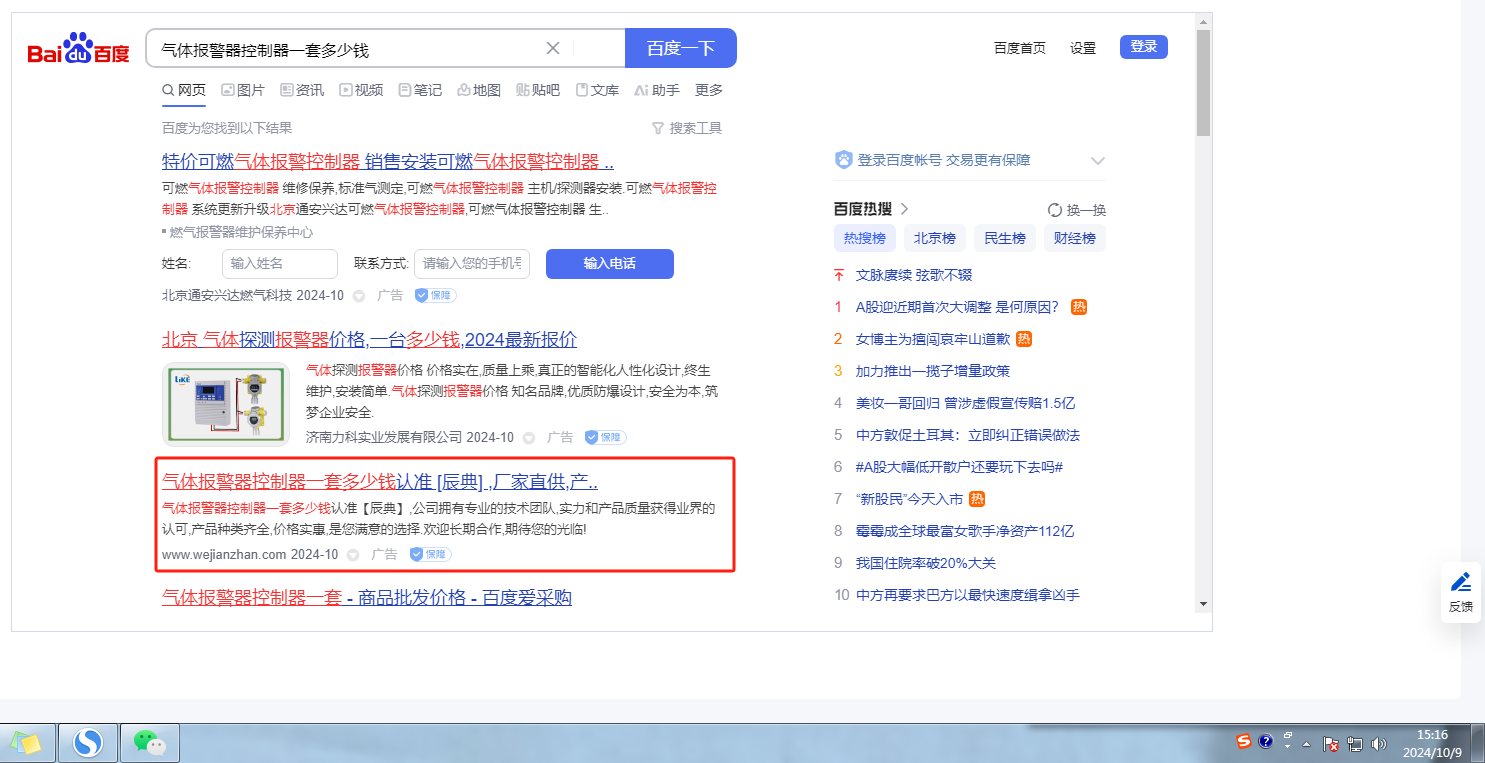Switch to the 财经榜 hot list tab

pyautogui.click(x=1074, y=238)
